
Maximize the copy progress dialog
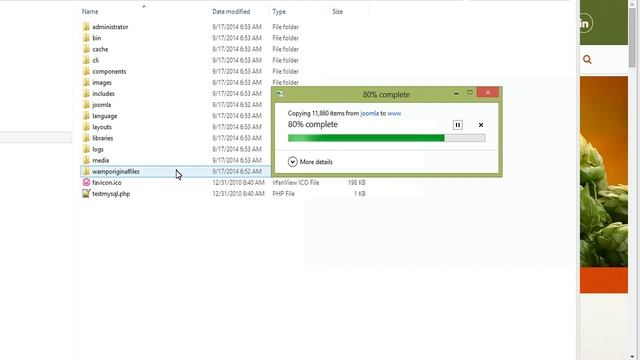[x=470, y=93]
